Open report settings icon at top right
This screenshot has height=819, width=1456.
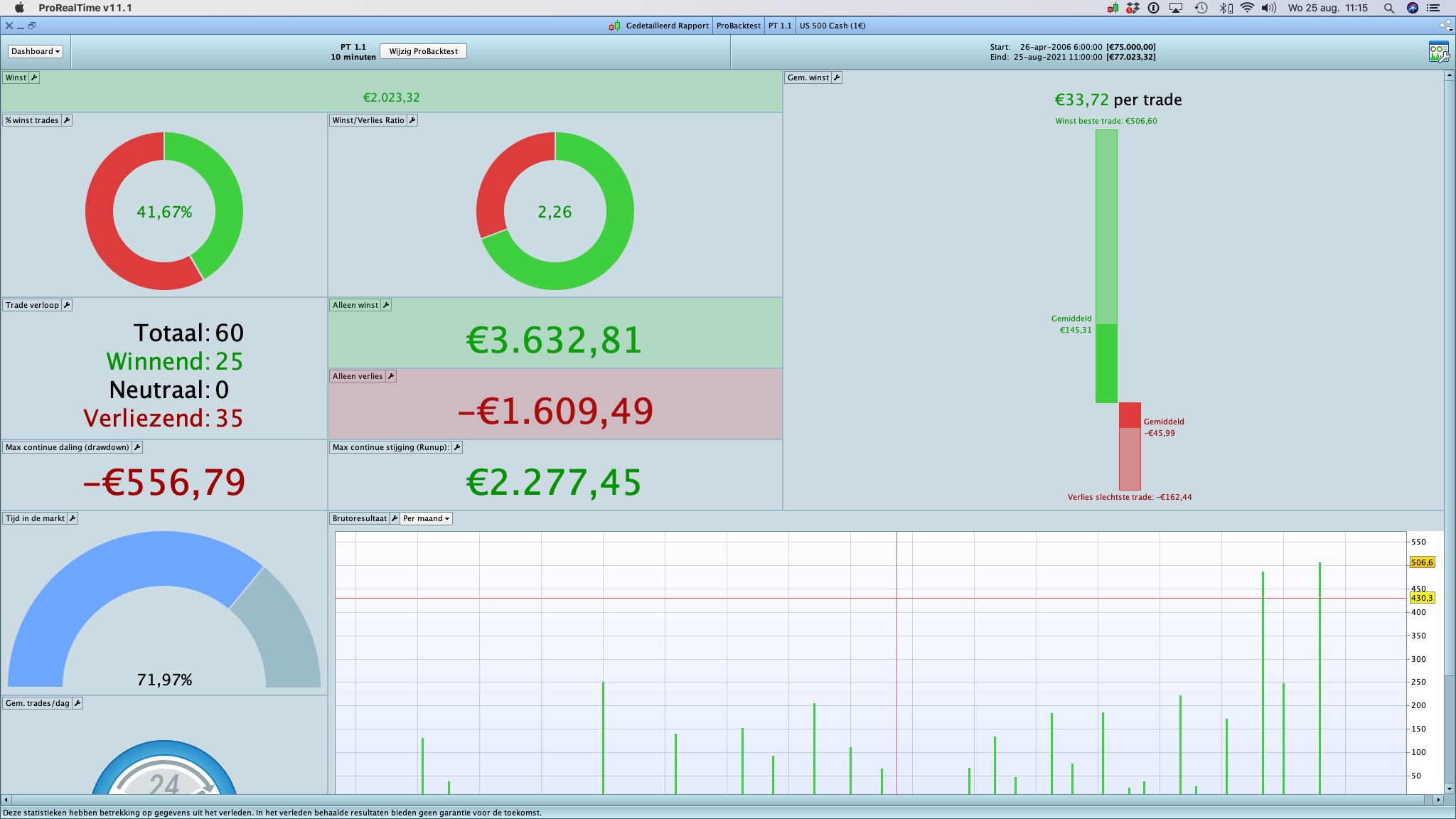1438,52
